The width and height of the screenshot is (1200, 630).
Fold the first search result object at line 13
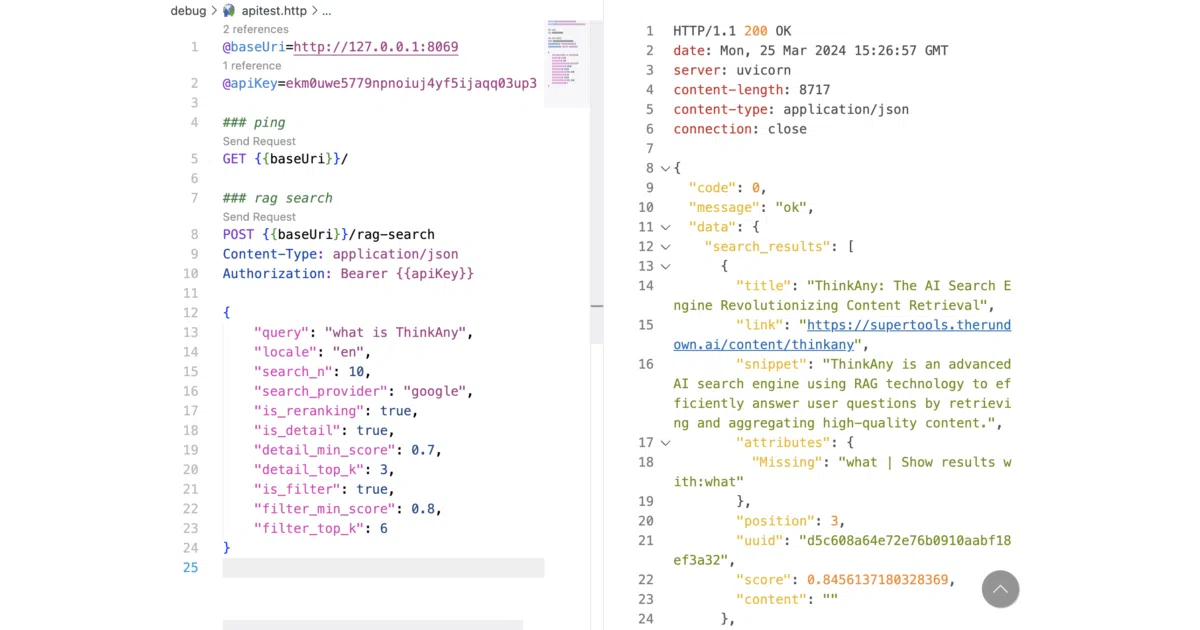666,266
